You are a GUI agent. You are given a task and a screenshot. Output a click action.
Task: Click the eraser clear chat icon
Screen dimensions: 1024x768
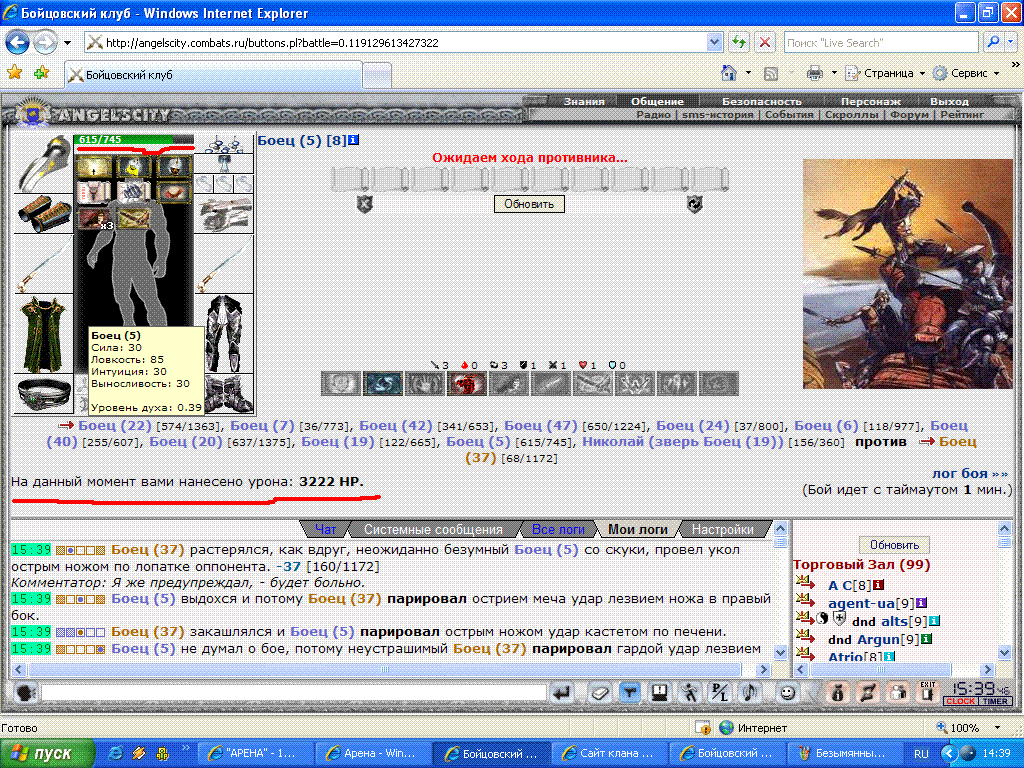(x=599, y=692)
